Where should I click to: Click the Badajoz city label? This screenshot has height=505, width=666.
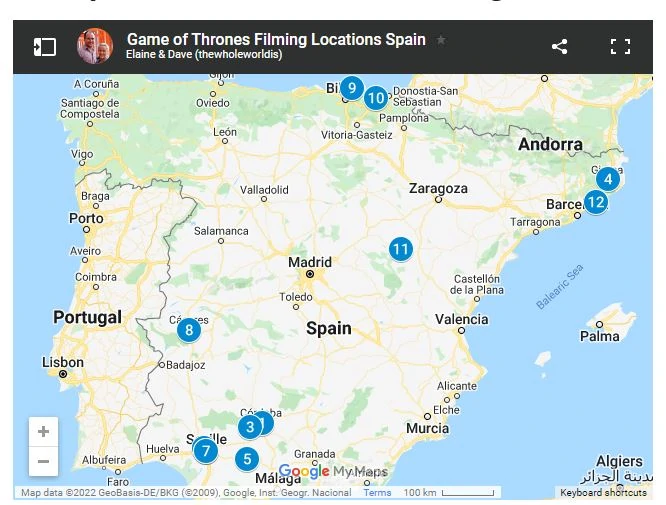[186, 365]
